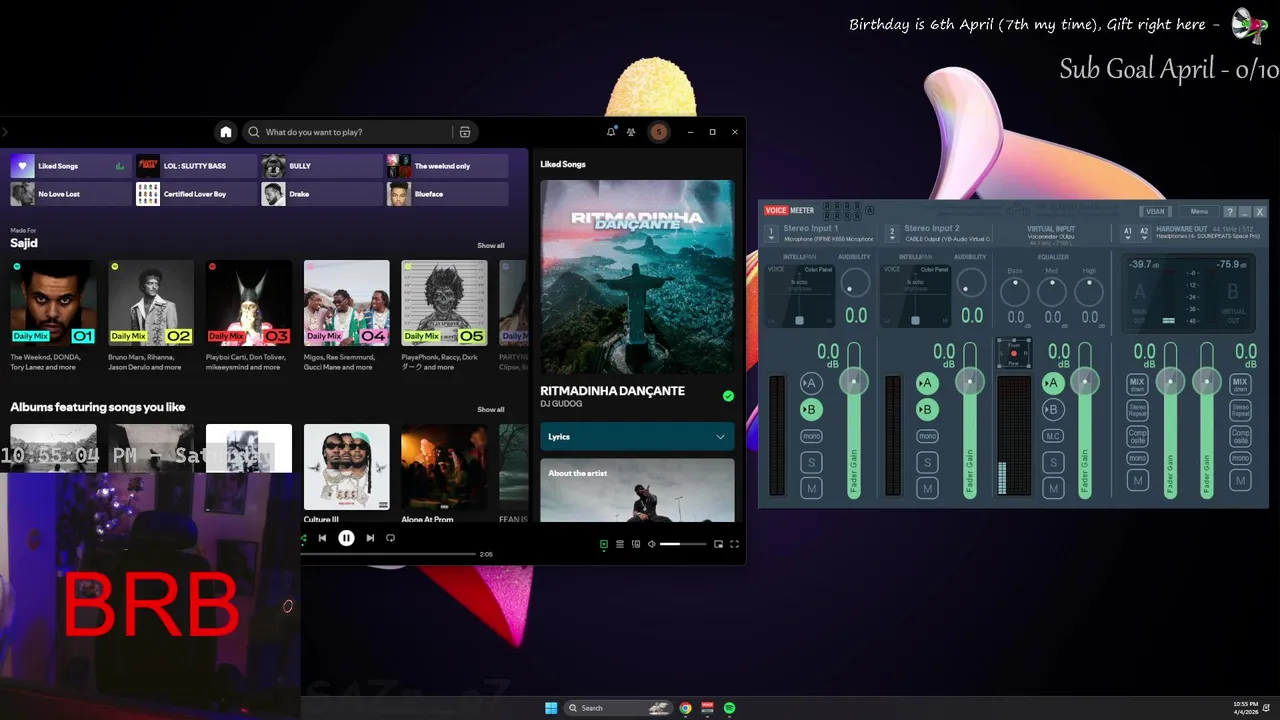The image size is (1280, 720).
Task: Enter Spotify full screen mode
Action: coord(734,544)
